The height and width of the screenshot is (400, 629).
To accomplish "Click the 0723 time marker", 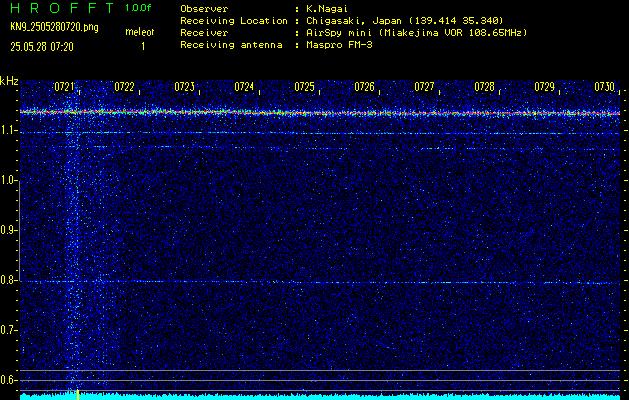I will (x=185, y=87).
